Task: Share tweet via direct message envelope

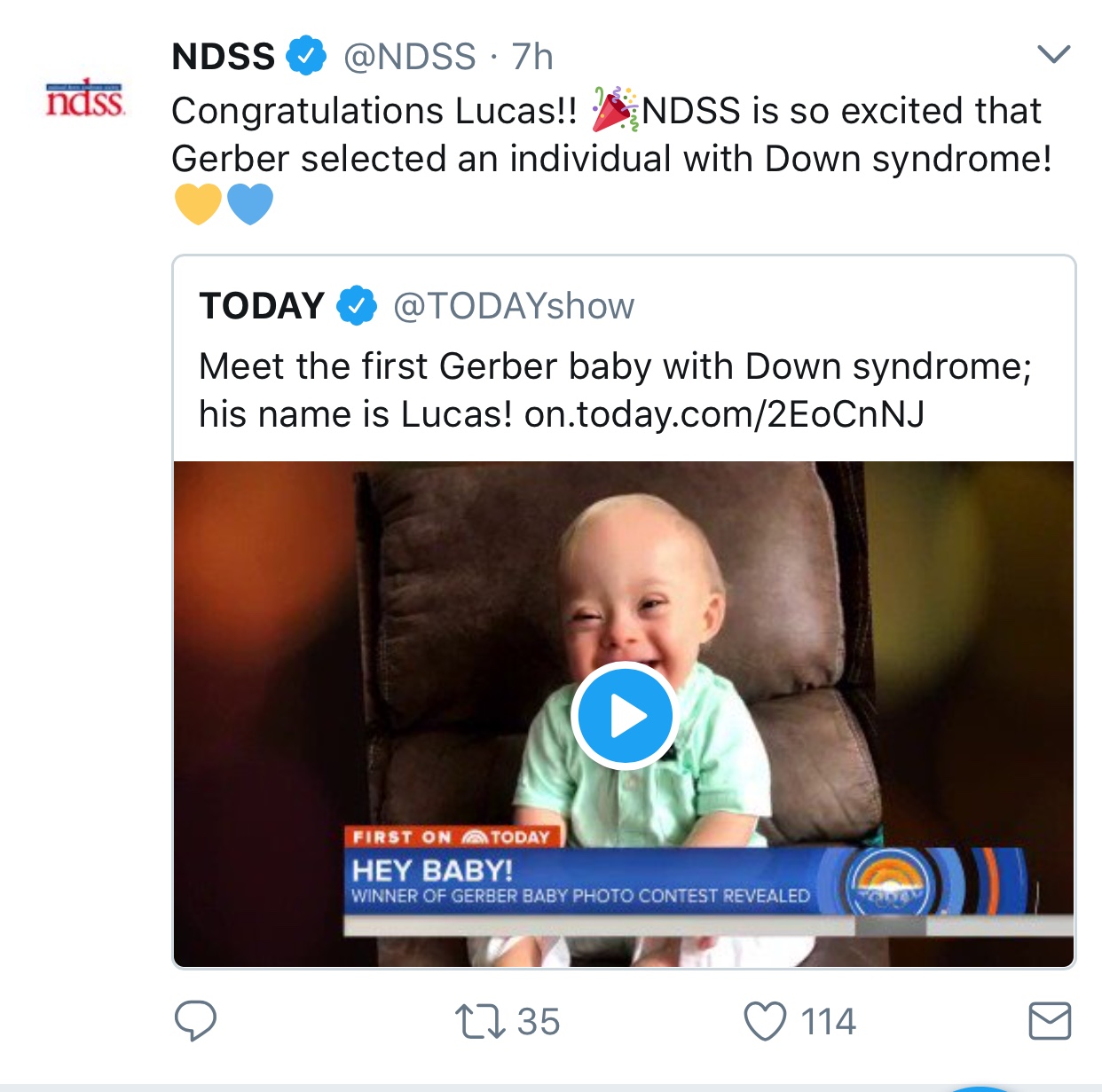Action: (x=1050, y=1021)
